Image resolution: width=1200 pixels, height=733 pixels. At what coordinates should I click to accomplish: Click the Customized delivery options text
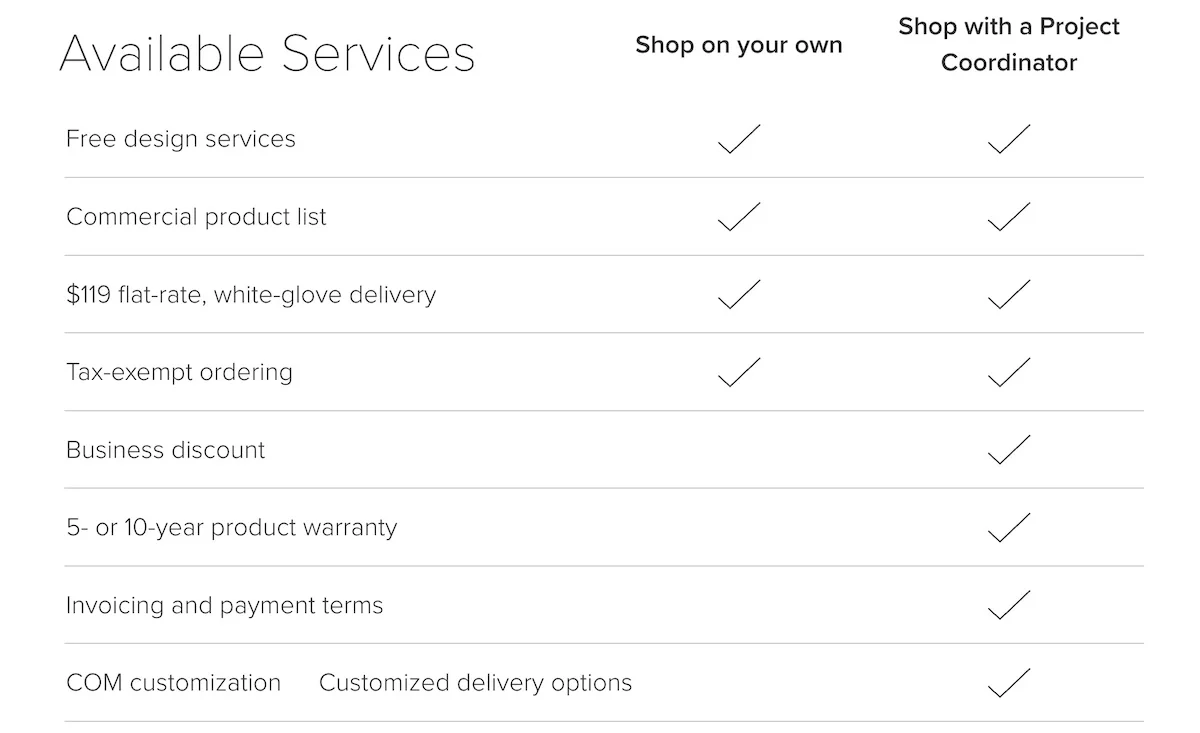476,683
